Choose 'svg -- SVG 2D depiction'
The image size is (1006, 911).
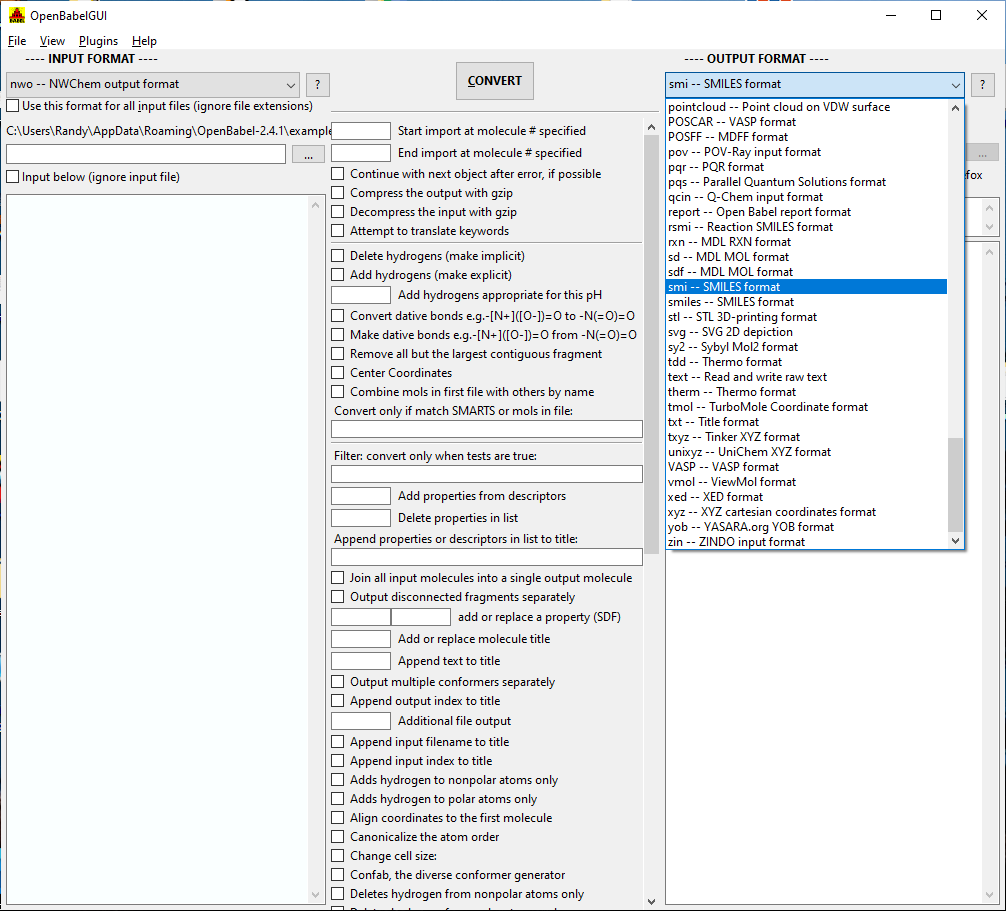[806, 332]
